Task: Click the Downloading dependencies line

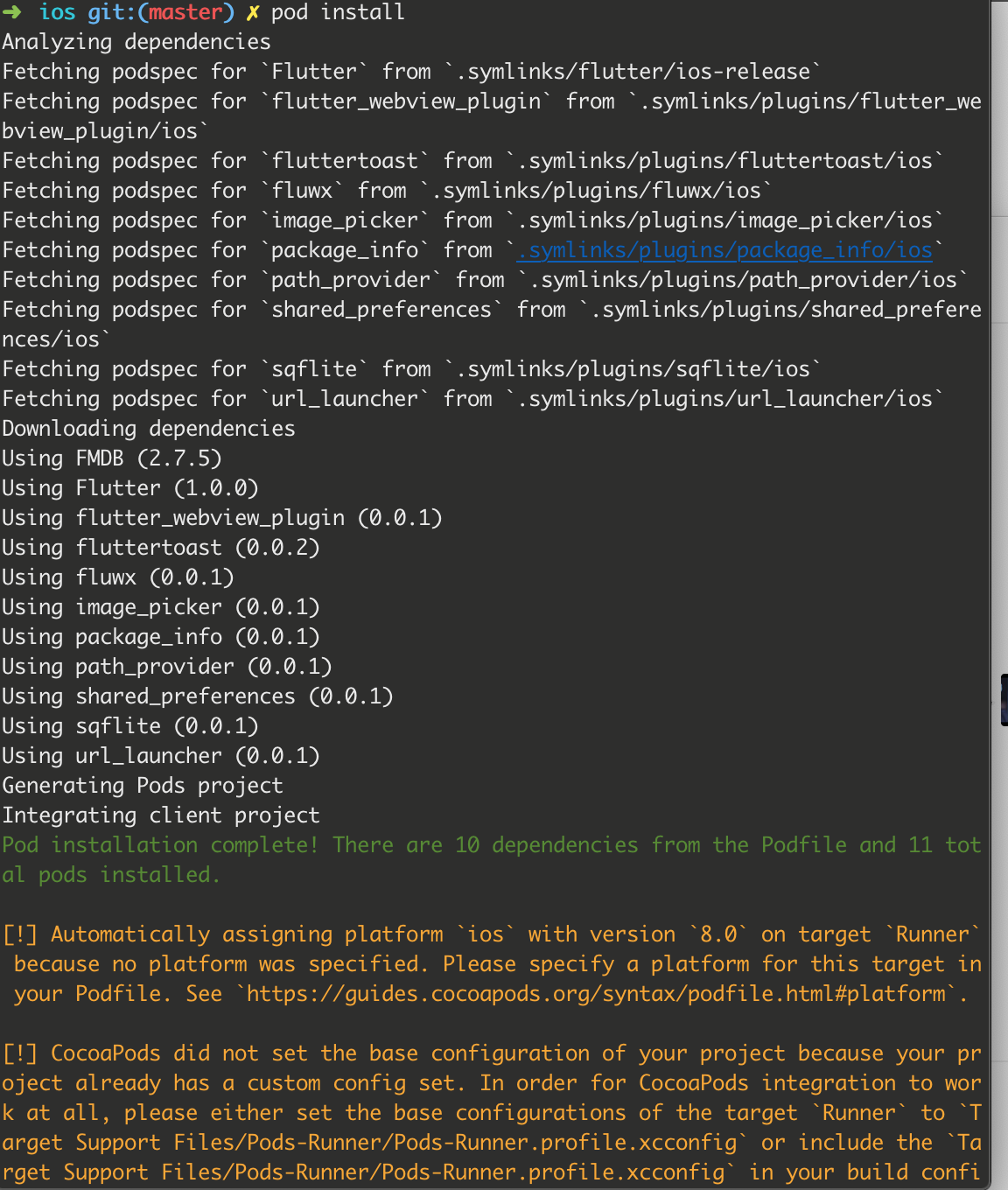Action: [x=149, y=428]
